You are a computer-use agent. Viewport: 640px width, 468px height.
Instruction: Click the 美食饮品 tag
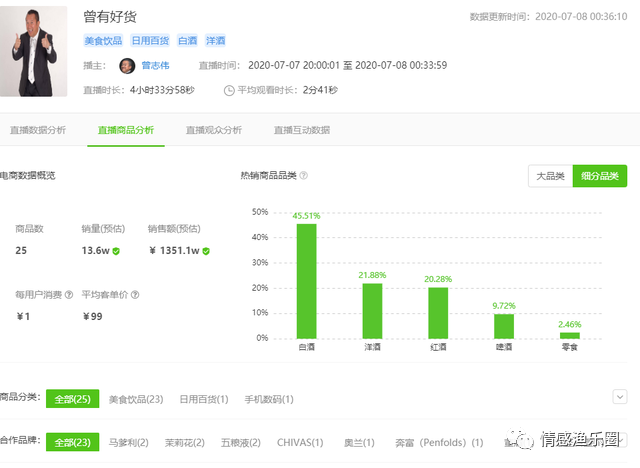pyautogui.click(x=103, y=41)
